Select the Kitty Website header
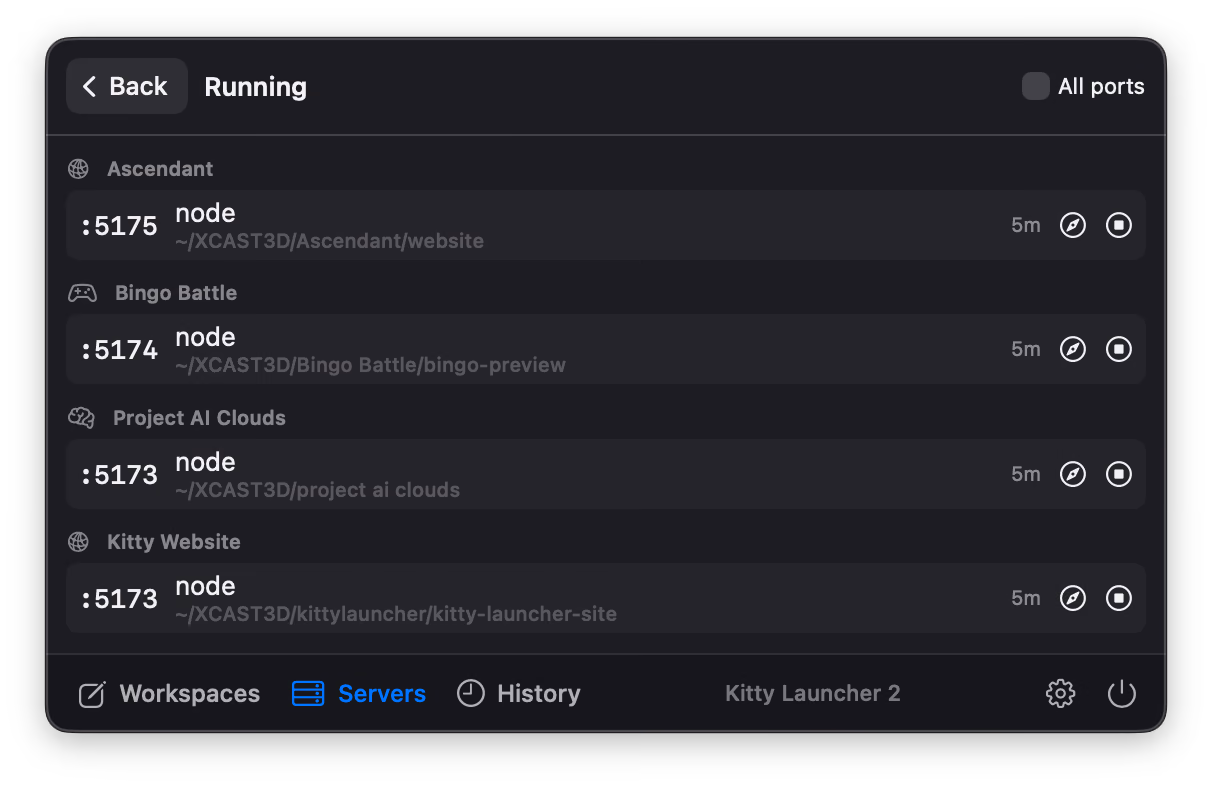The height and width of the screenshot is (786, 1212). tap(174, 542)
